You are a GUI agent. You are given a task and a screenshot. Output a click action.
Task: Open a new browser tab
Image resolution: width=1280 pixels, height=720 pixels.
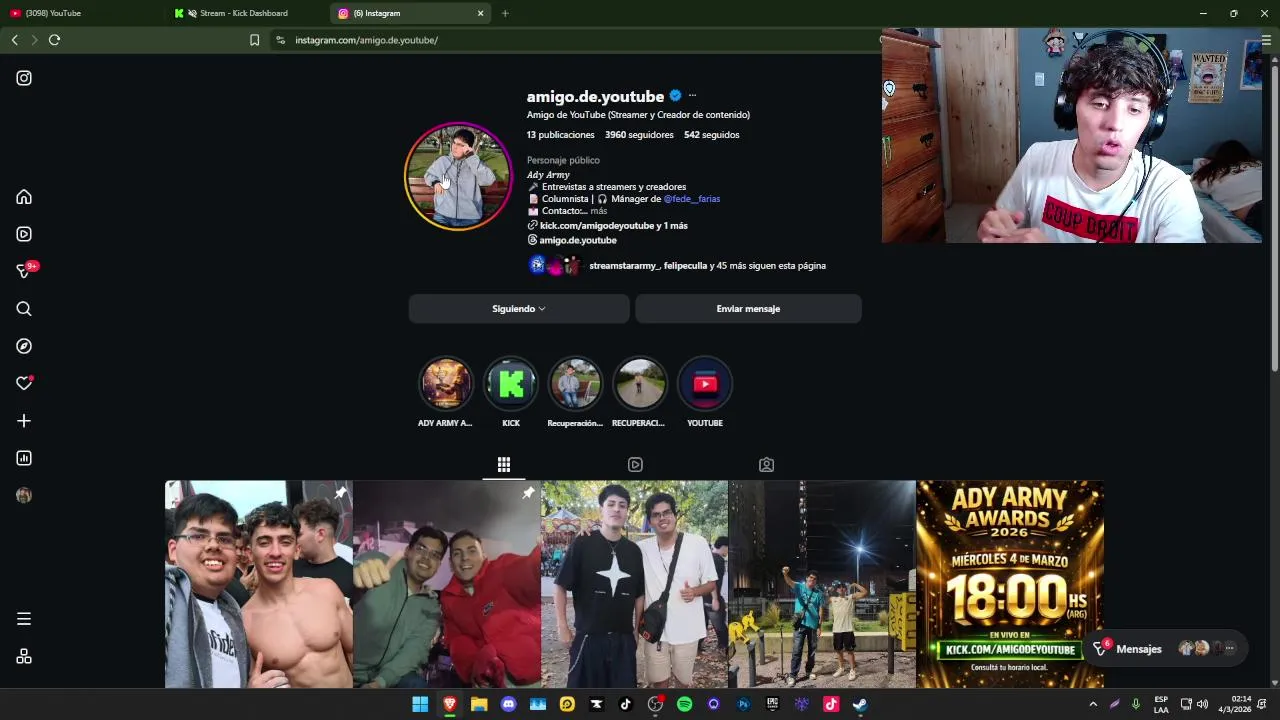pos(505,13)
